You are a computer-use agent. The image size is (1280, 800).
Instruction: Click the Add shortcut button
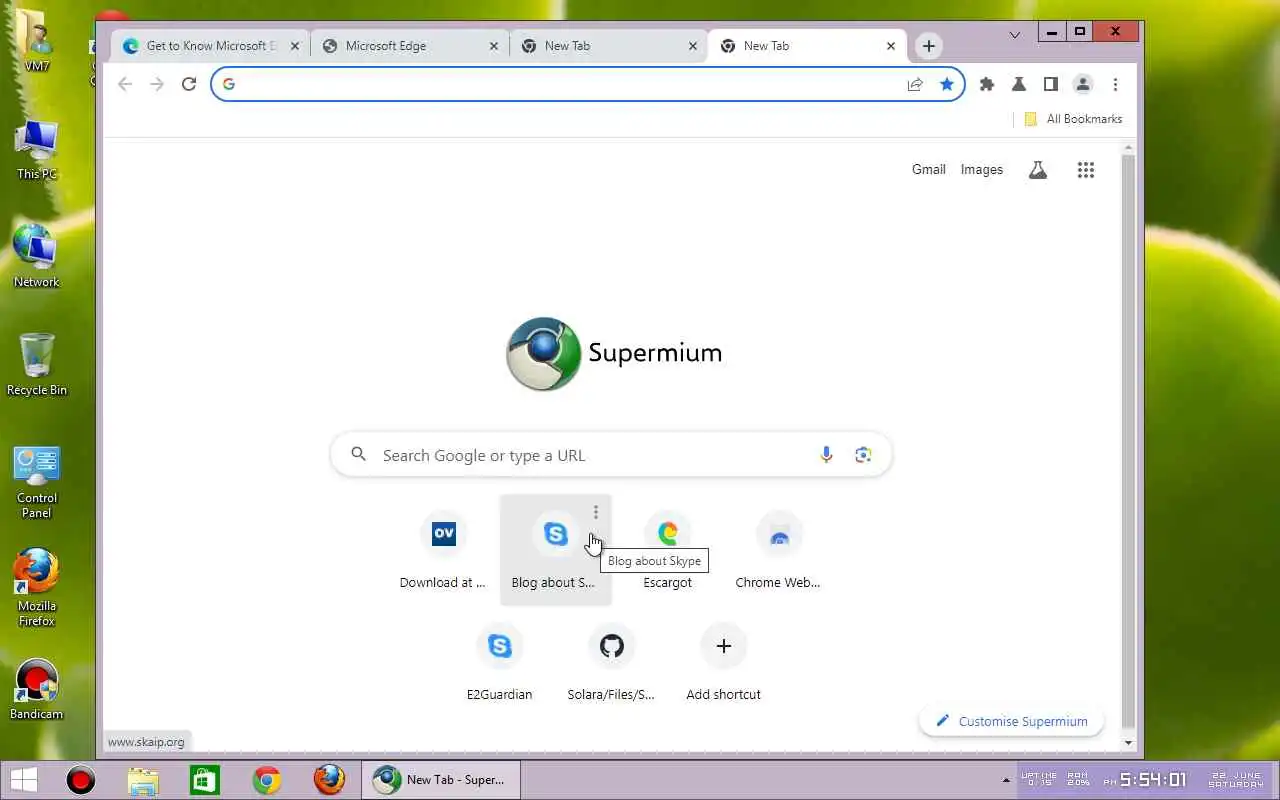723,661
